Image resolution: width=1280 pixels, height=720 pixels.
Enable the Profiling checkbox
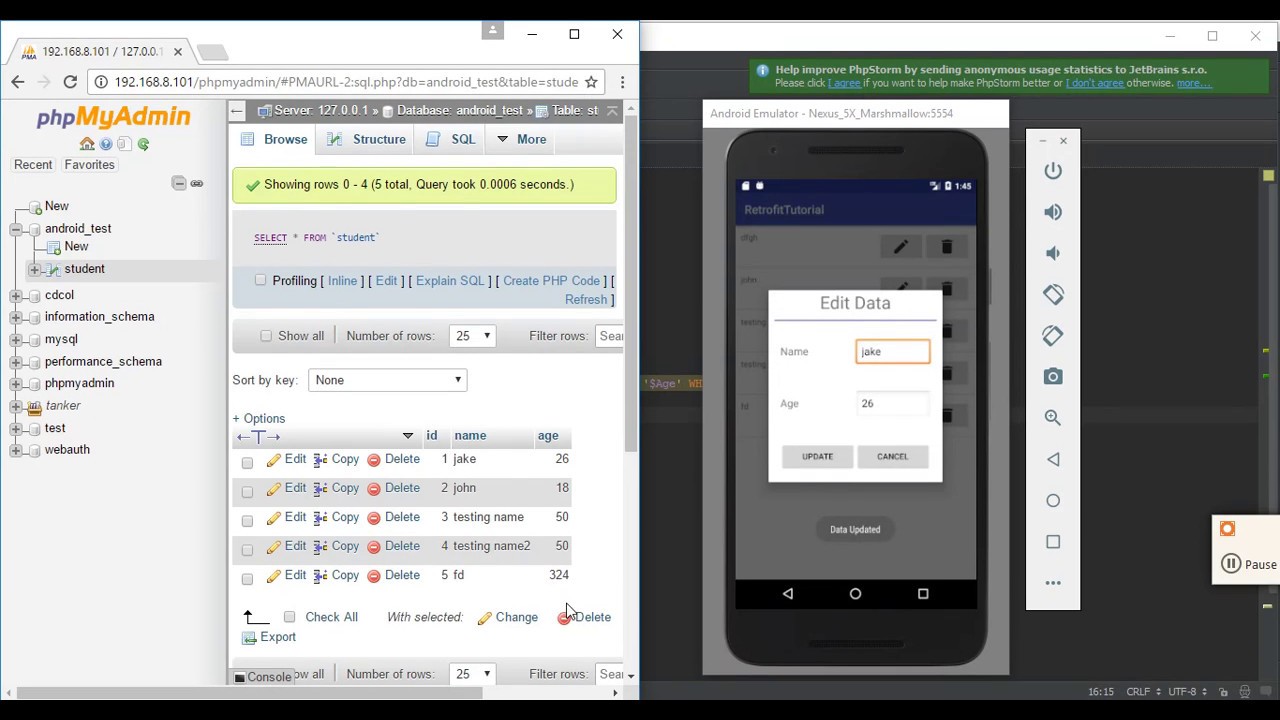[x=260, y=281]
